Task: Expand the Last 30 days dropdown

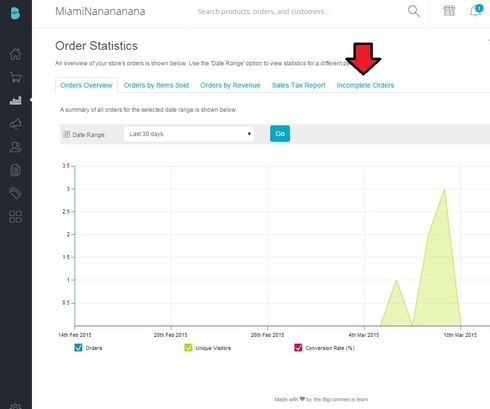Action: click(x=189, y=134)
